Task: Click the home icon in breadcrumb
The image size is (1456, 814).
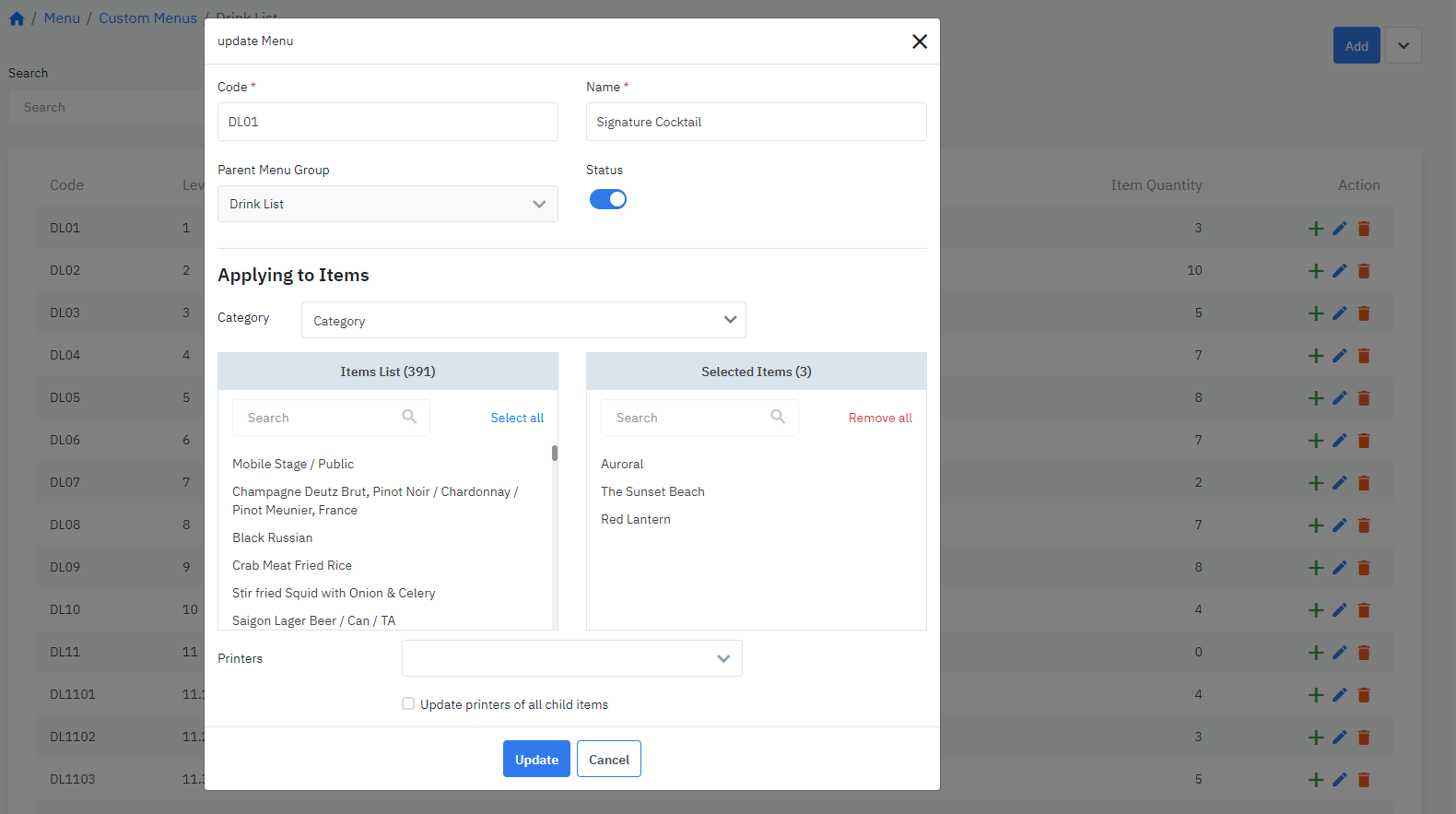Action: (17, 18)
